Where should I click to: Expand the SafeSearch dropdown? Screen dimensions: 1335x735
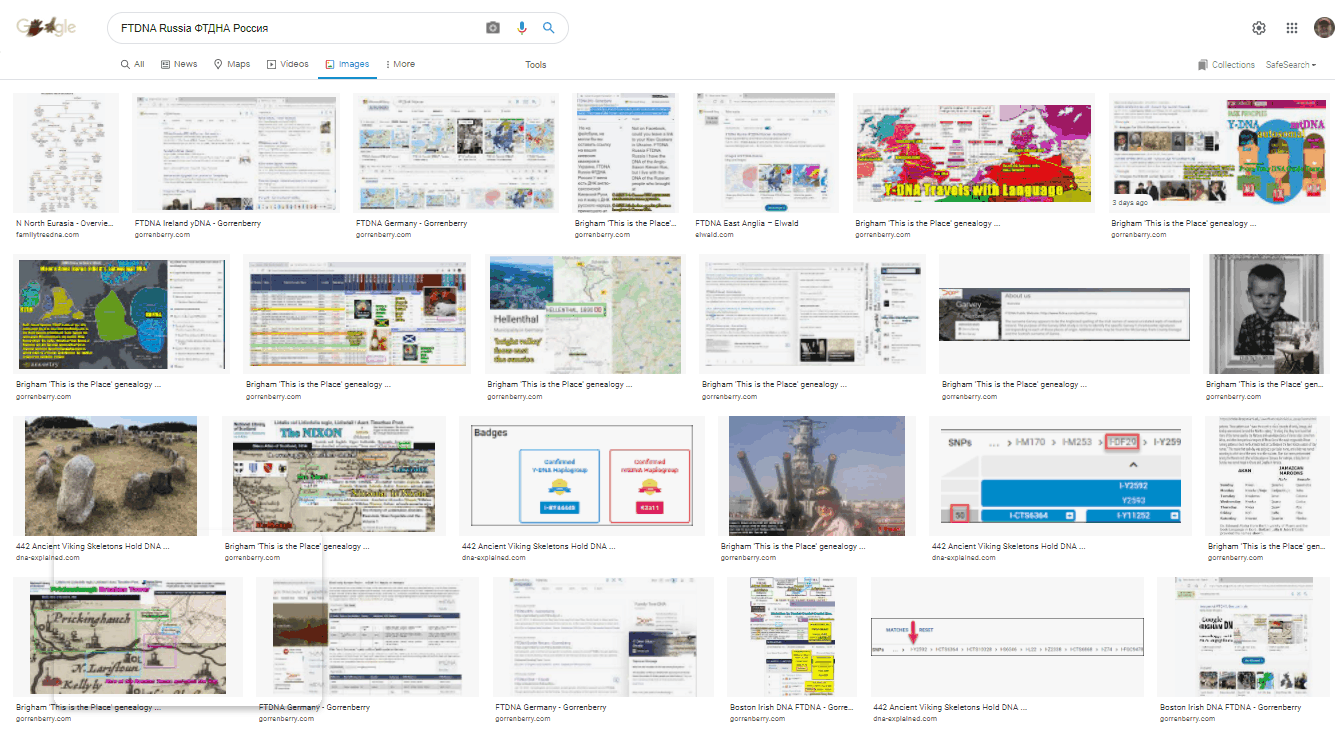(x=1291, y=65)
